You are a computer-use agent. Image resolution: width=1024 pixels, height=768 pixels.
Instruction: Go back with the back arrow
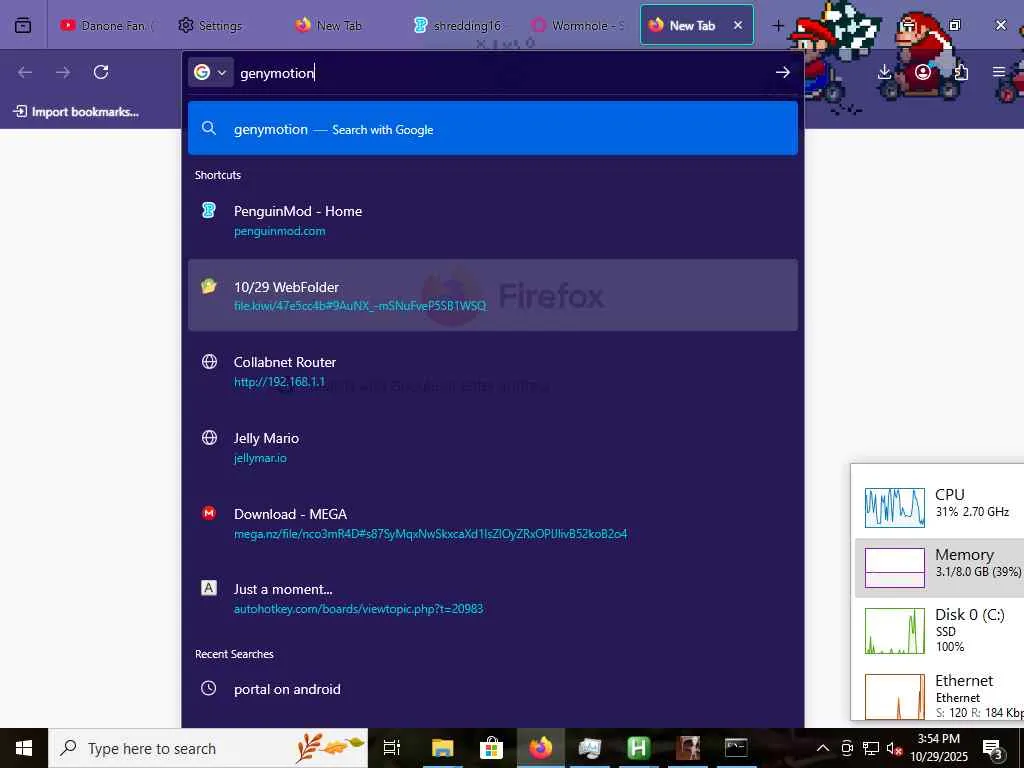[x=25, y=72]
